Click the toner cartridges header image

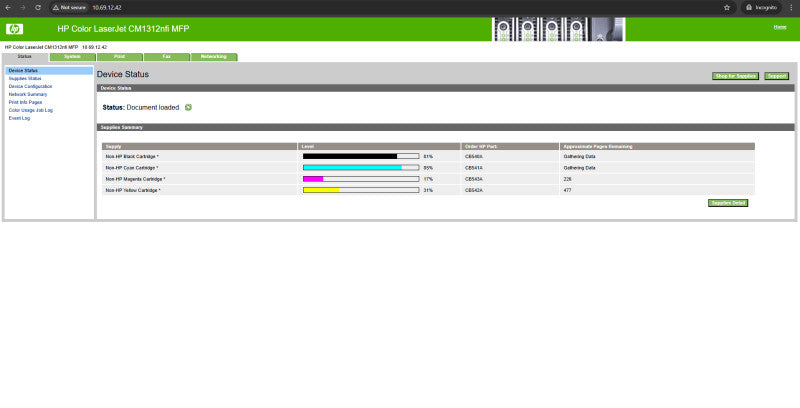coord(559,29)
